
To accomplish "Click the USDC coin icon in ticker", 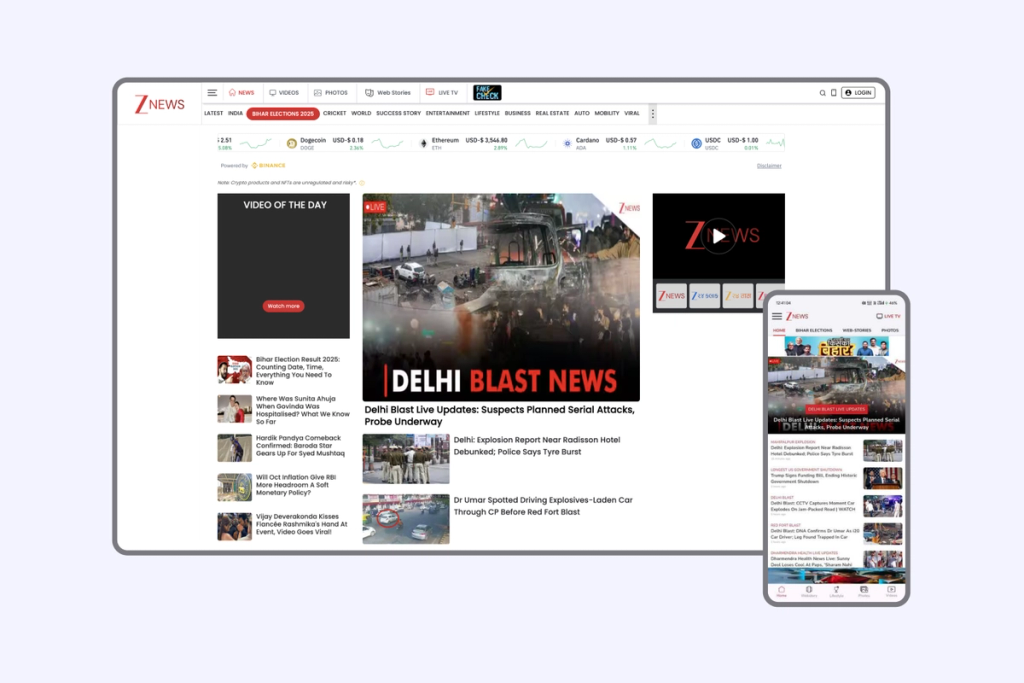I will tap(697, 144).
